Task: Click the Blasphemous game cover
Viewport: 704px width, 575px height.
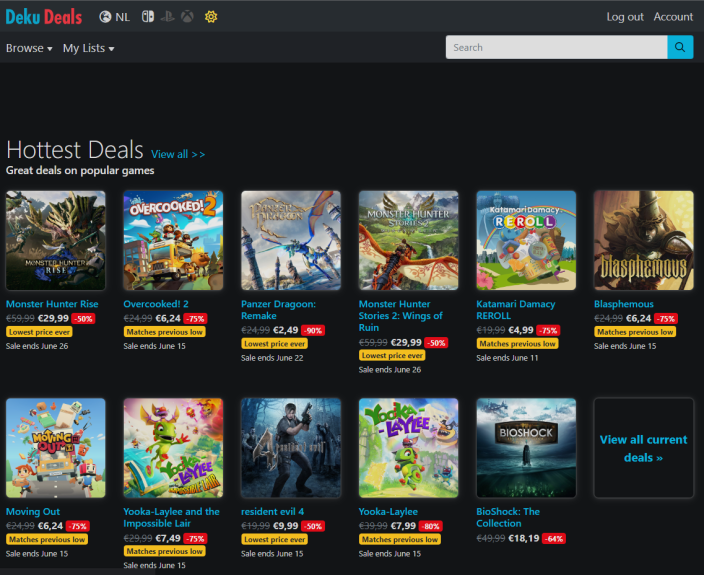Action: (x=643, y=240)
